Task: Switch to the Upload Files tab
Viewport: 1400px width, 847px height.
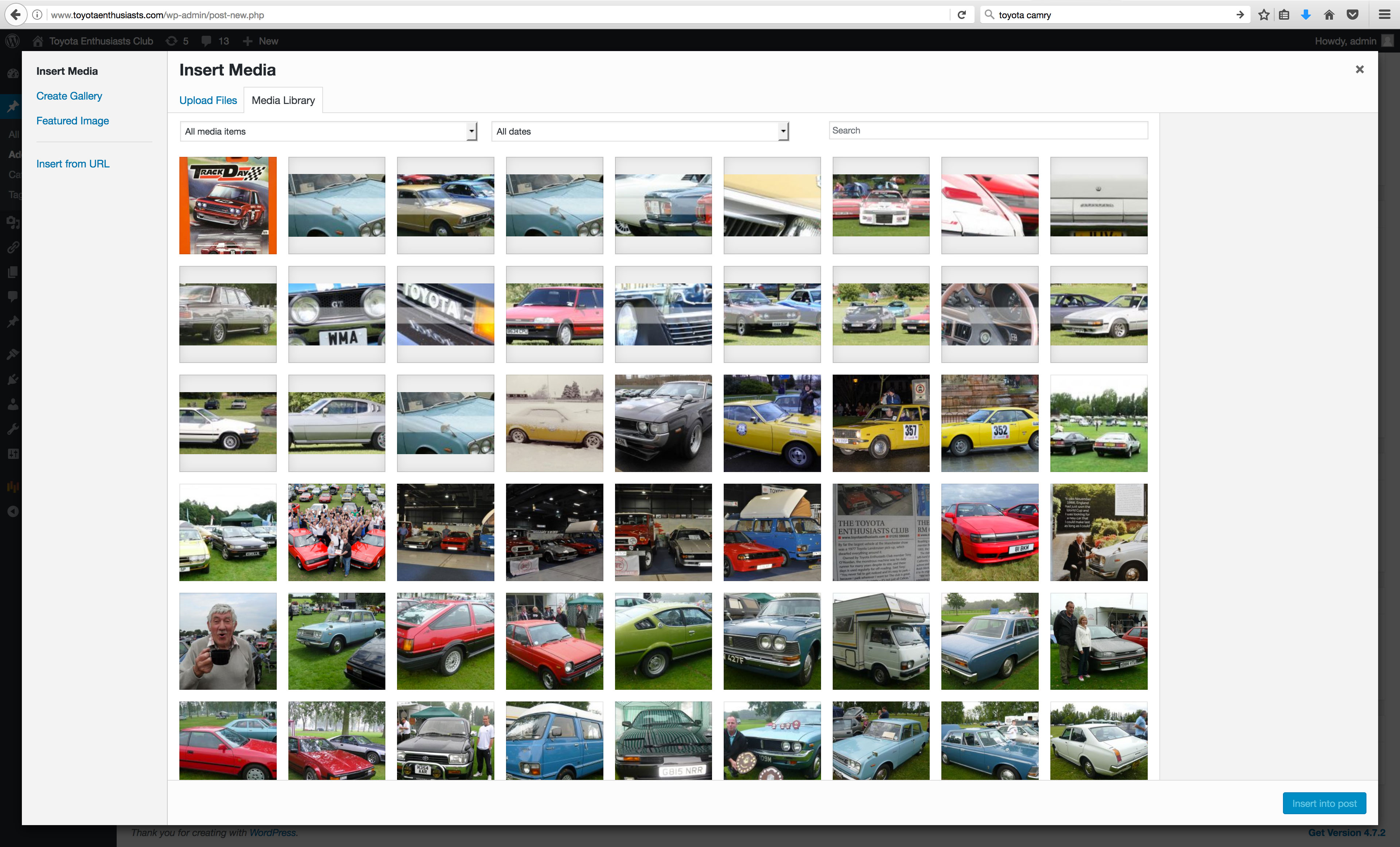Action: click(x=208, y=100)
